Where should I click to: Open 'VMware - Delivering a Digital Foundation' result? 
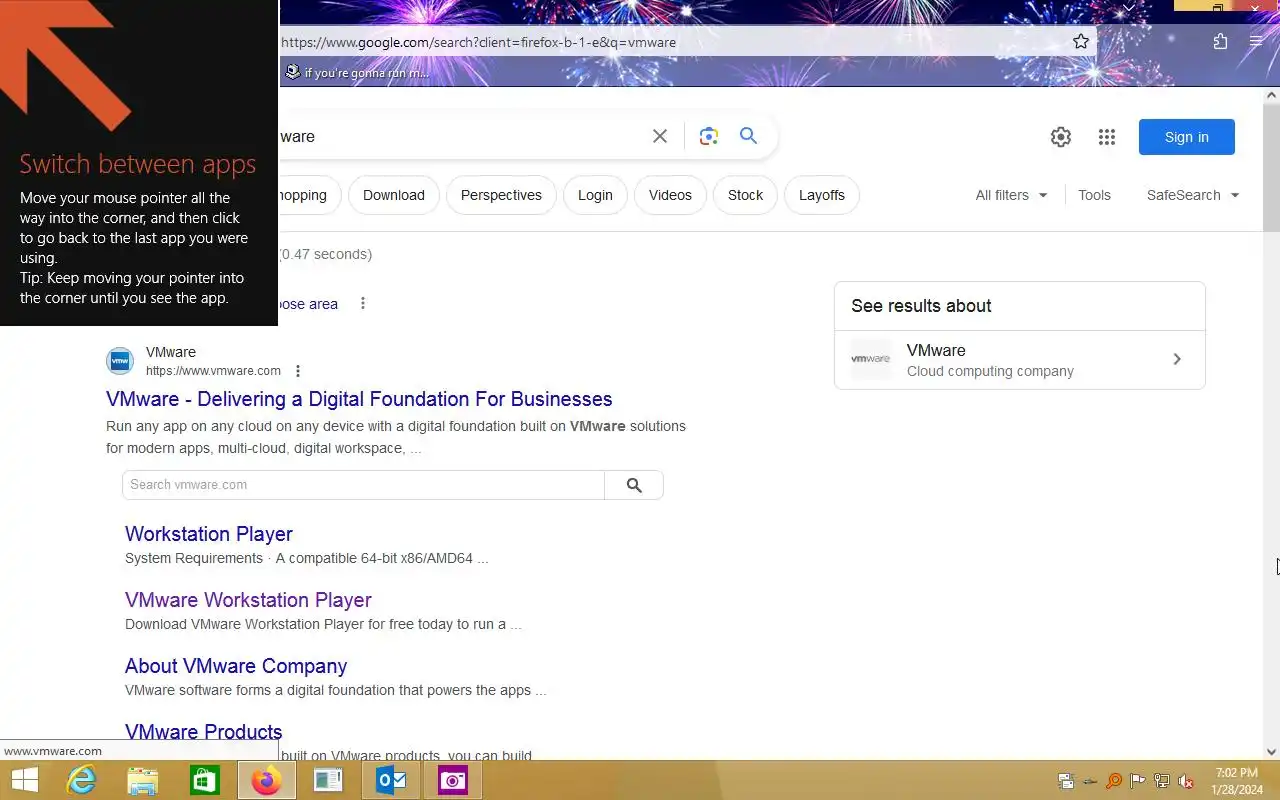(359, 399)
